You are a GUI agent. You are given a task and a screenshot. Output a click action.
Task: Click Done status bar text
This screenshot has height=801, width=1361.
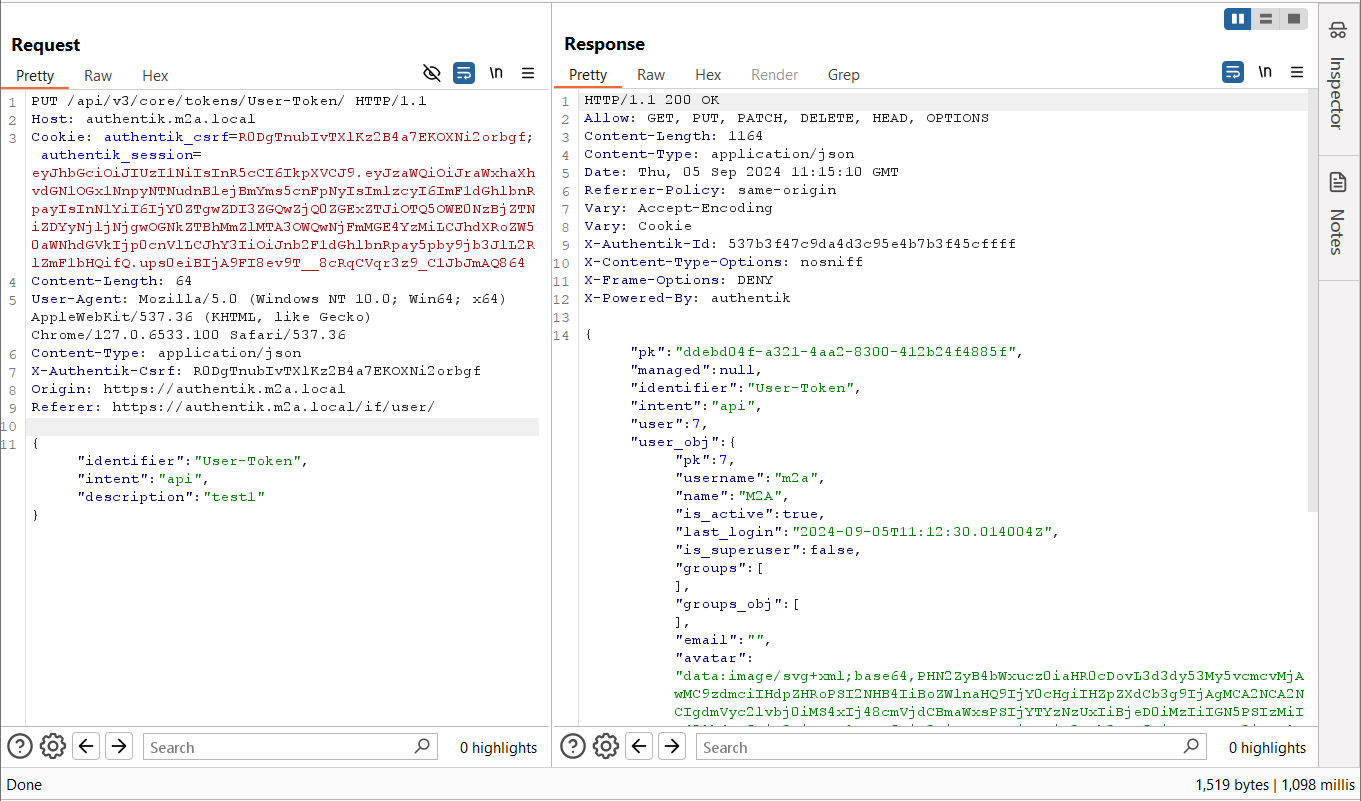click(x=24, y=785)
